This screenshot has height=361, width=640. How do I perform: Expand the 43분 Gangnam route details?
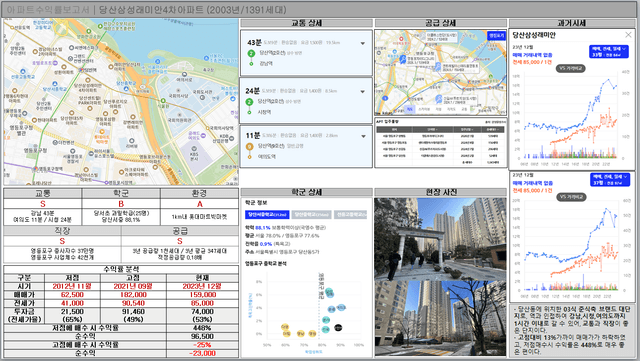tap(362, 43)
